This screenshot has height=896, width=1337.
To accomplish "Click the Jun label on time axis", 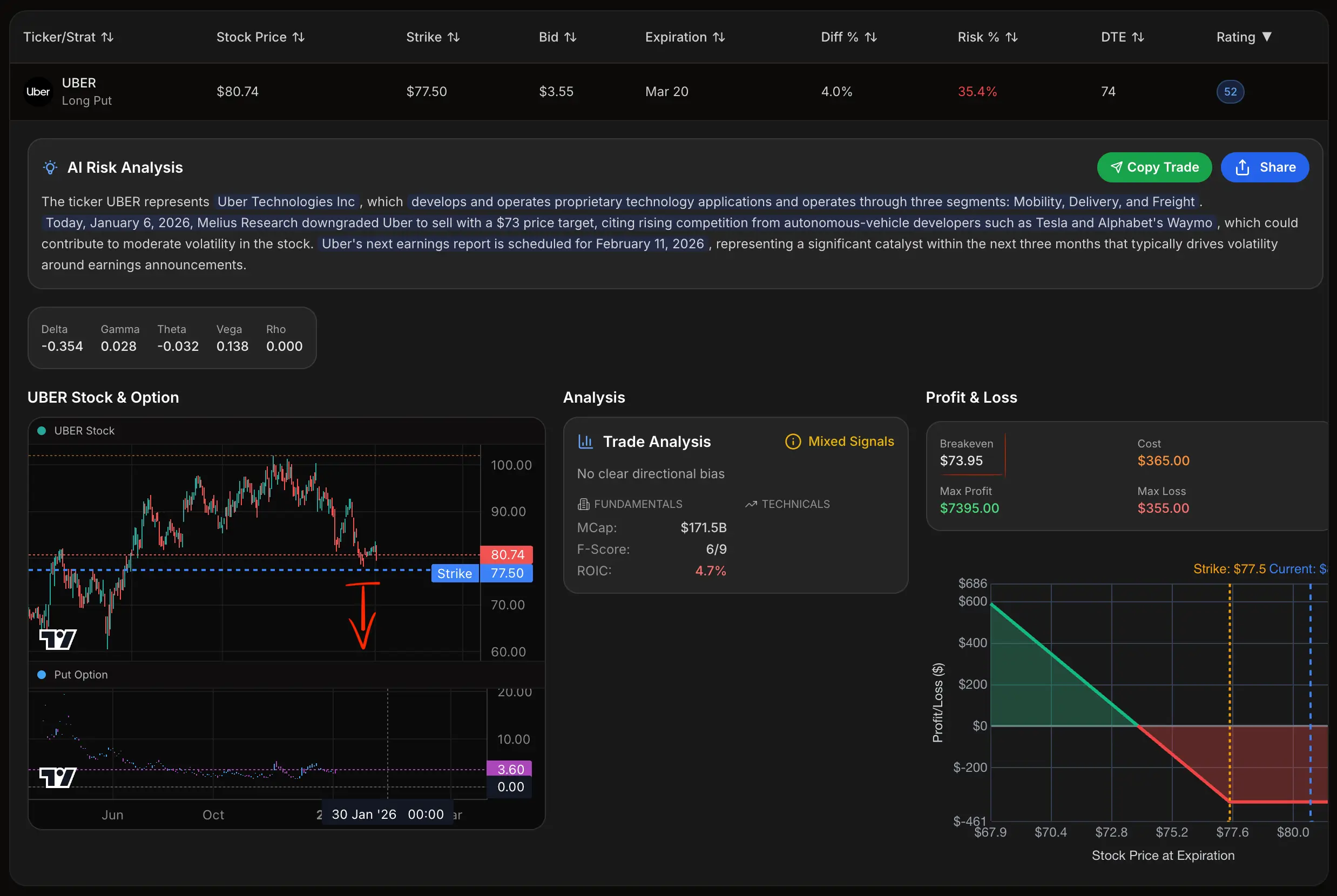I will click(x=113, y=815).
